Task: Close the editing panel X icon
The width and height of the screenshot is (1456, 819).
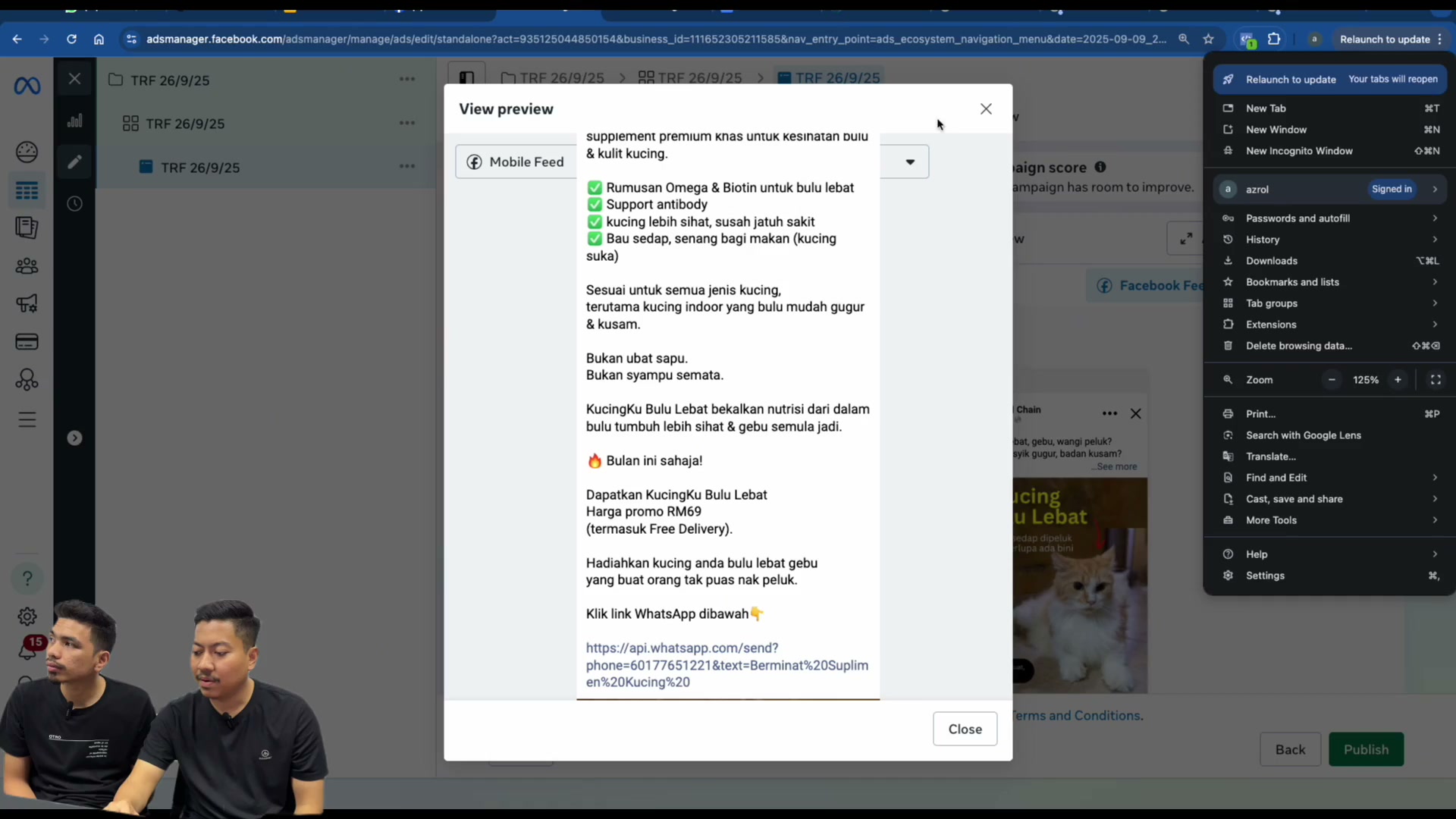Action: [74, 79]
